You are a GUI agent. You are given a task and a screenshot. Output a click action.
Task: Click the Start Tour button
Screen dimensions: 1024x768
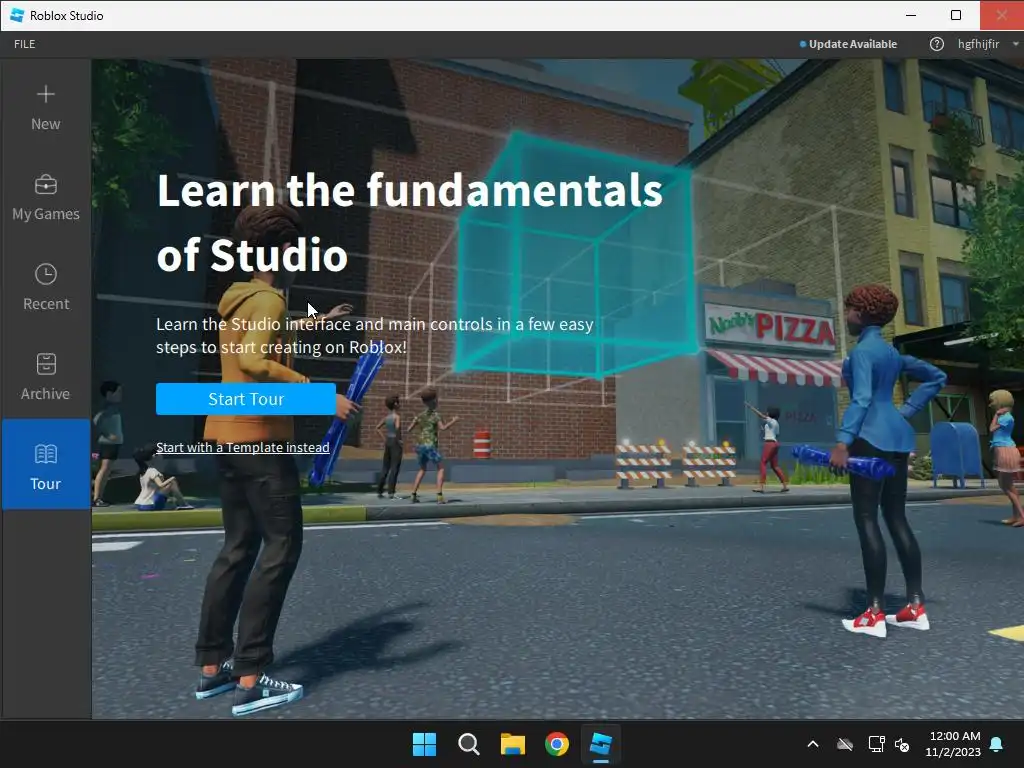[x=246, y=399]
